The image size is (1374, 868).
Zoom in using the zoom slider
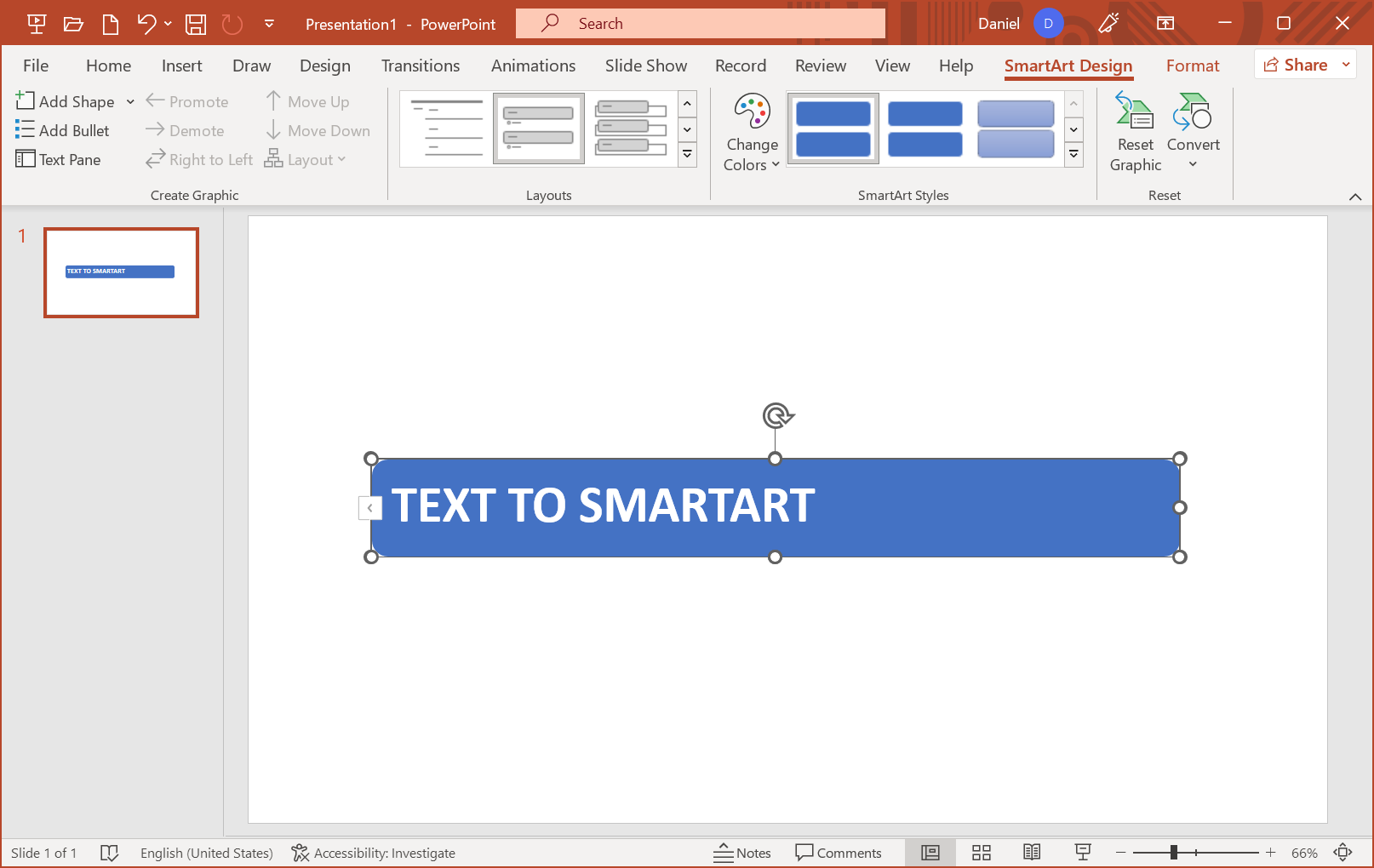pyautogui.click(x=1271, y=852)
